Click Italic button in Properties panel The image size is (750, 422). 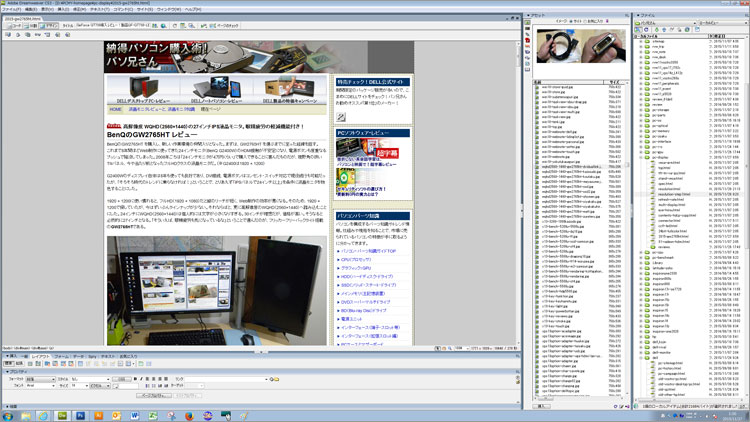(x=141, y=379)
